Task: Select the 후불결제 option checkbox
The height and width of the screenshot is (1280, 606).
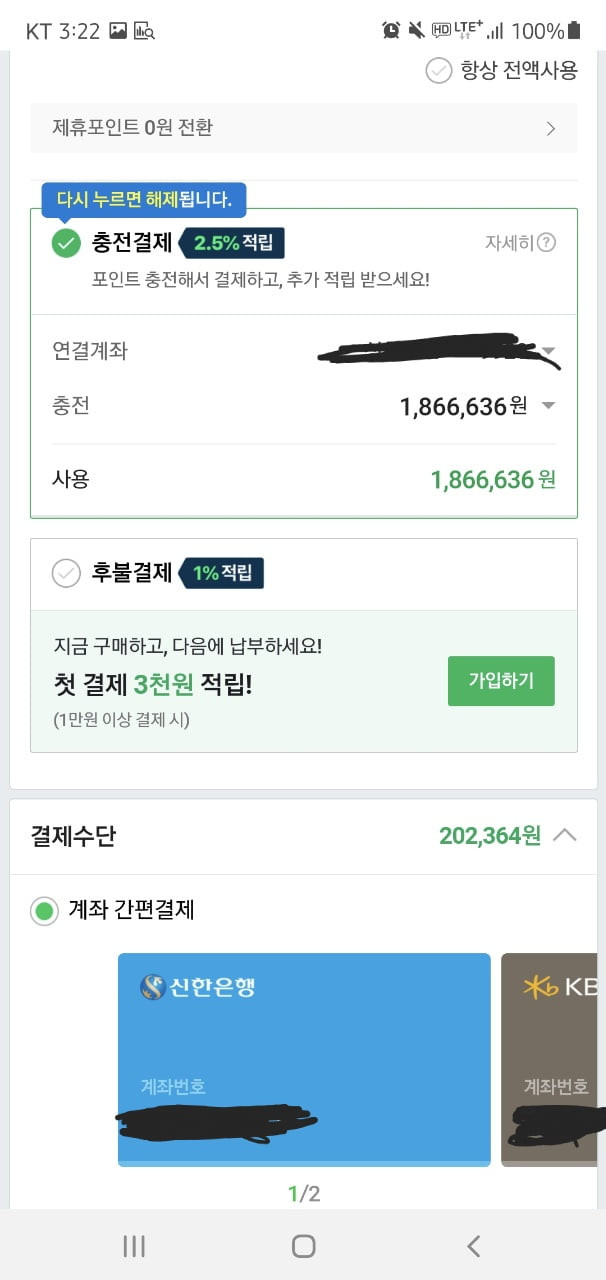Action: [66, 573]
